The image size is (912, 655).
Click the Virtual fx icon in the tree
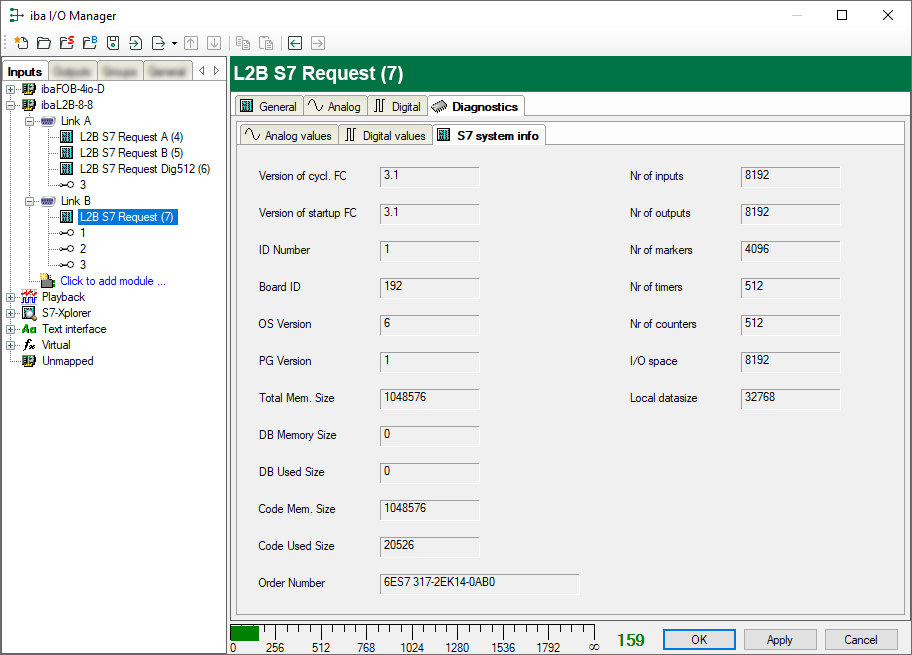[29, 345]
